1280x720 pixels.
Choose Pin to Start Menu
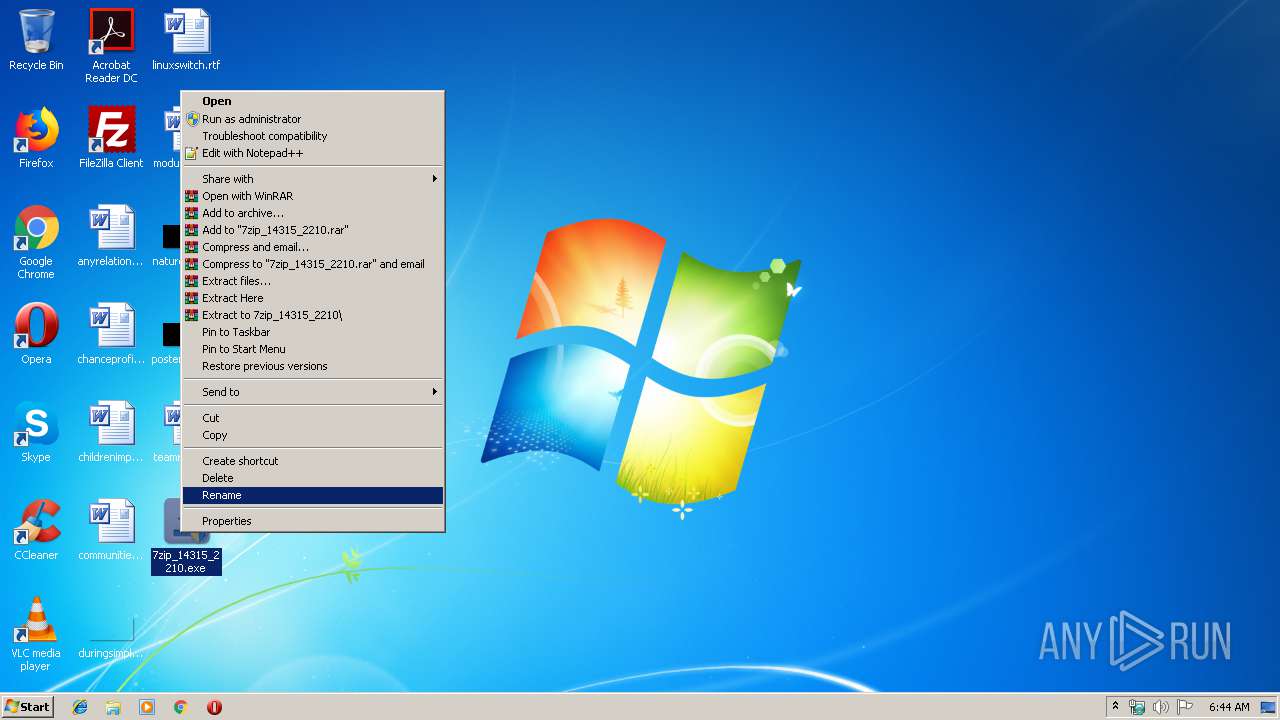[x=312, y=349]
